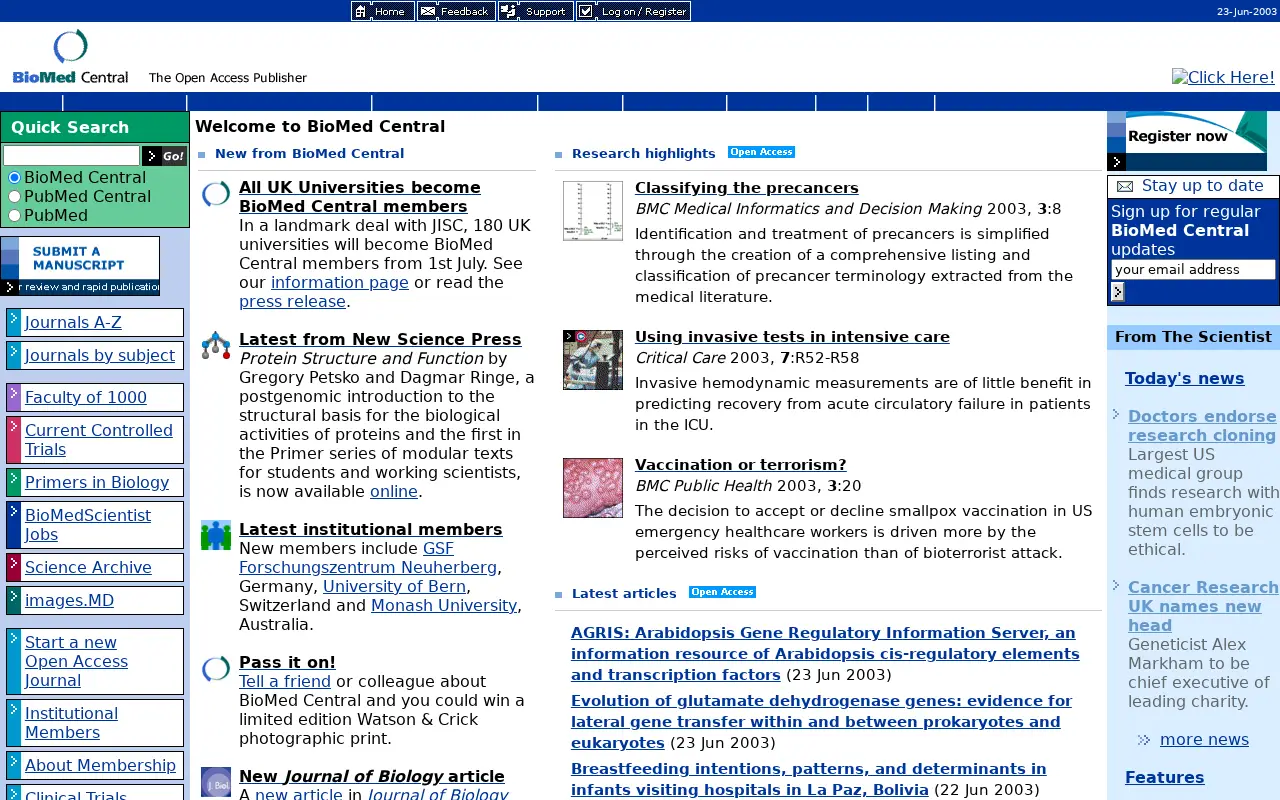
Task: Open University of Bern link
Action: point(394,587)
